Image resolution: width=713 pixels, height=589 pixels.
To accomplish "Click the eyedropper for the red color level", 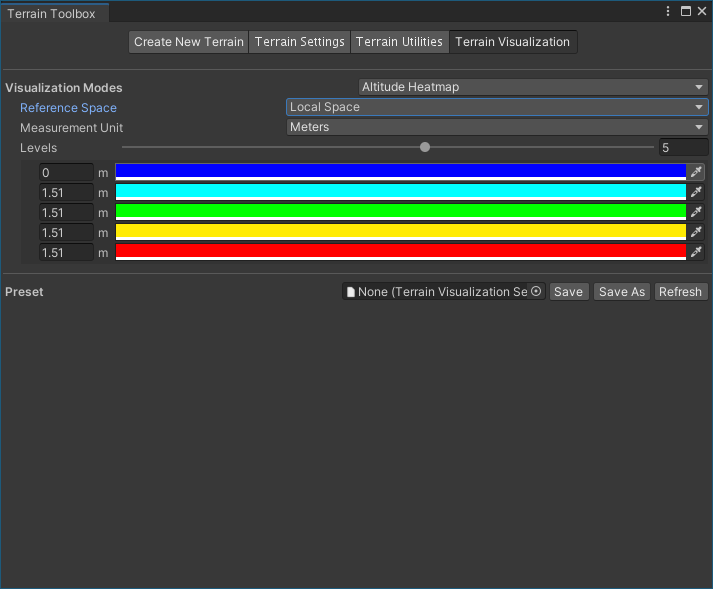I will coord(697,252).
